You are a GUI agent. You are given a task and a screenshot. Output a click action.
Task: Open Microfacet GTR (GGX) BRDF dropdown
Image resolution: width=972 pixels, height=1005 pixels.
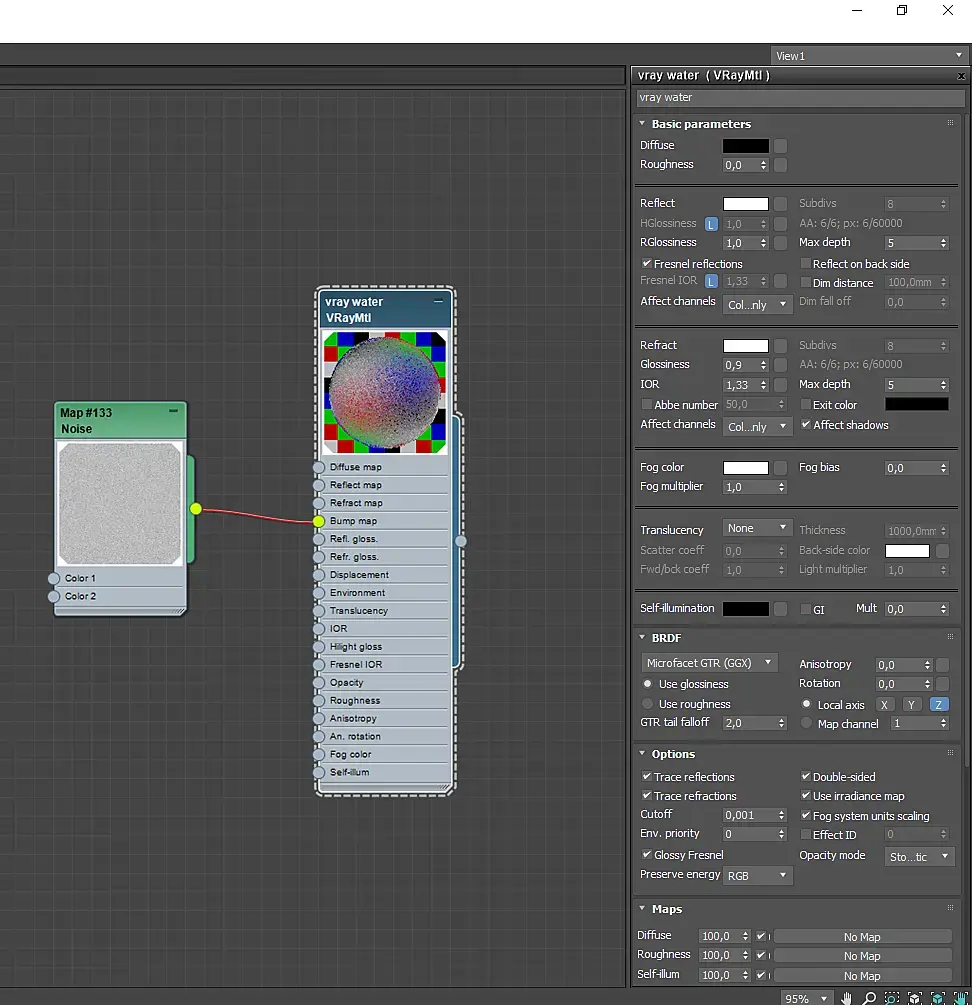click(x=709, y=663)
